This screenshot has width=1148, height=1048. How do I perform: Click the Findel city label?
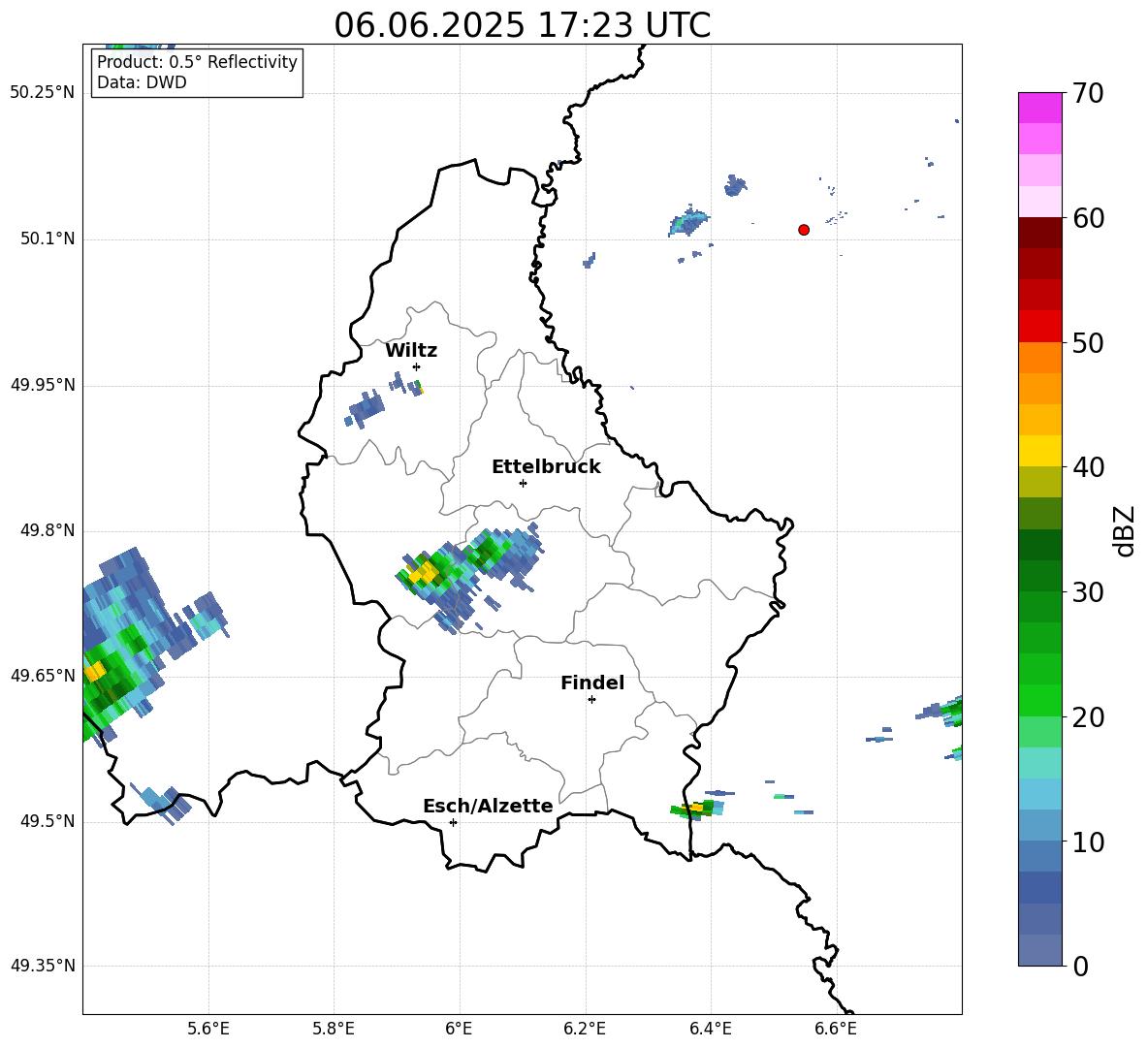tap(592, 683)
